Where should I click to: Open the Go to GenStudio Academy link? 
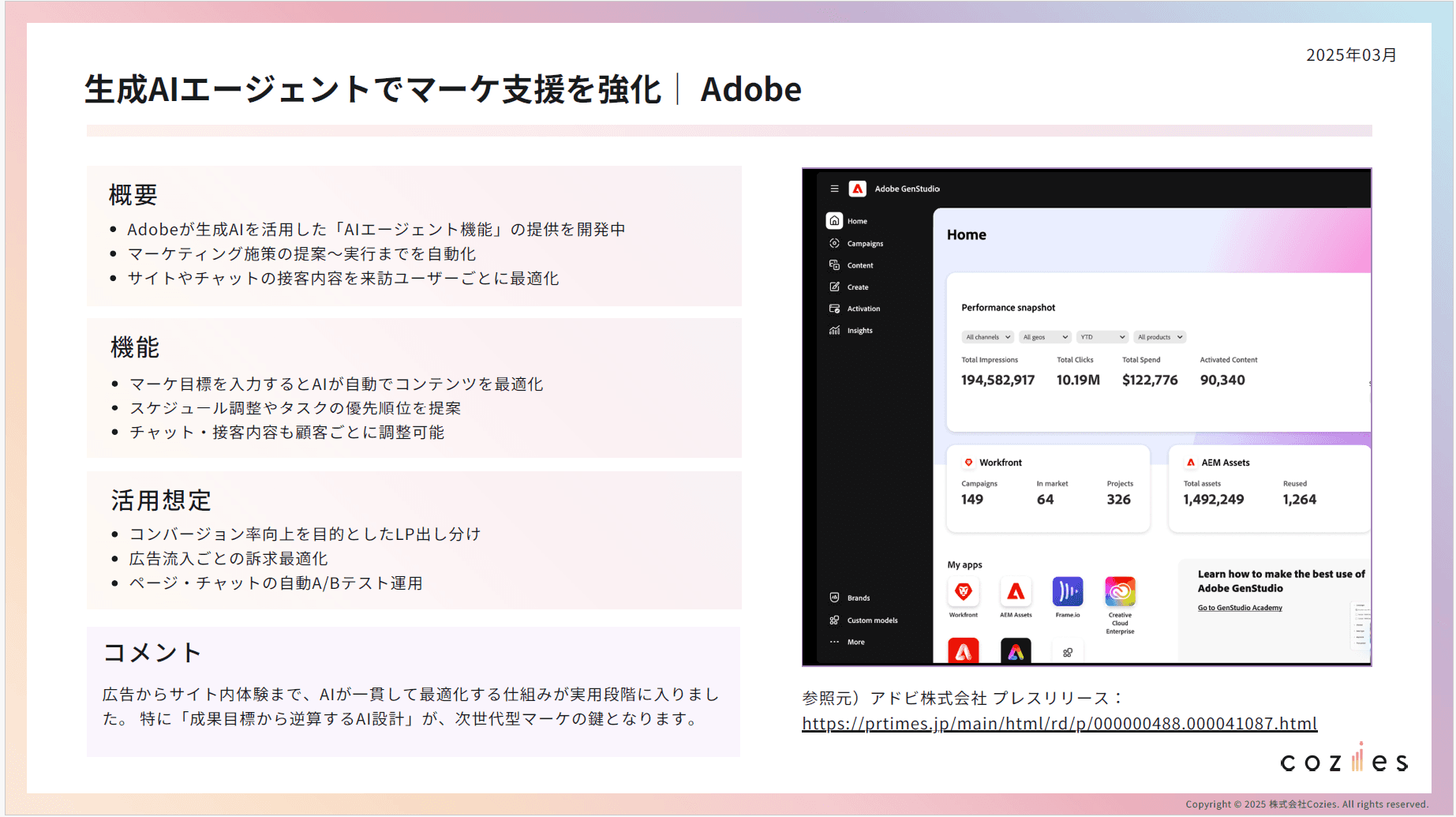(1240, 608)
